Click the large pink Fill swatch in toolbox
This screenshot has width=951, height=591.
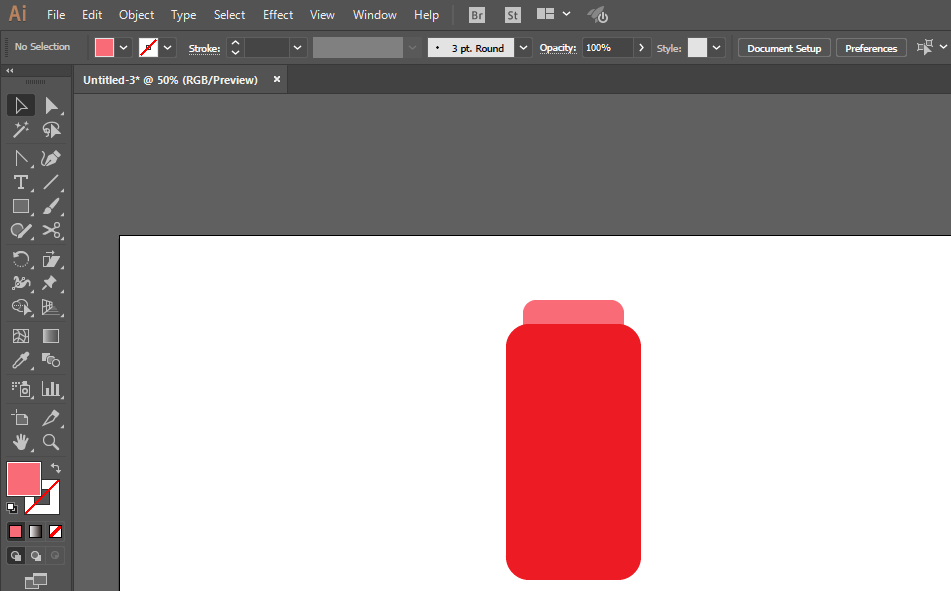click(24, 479)
